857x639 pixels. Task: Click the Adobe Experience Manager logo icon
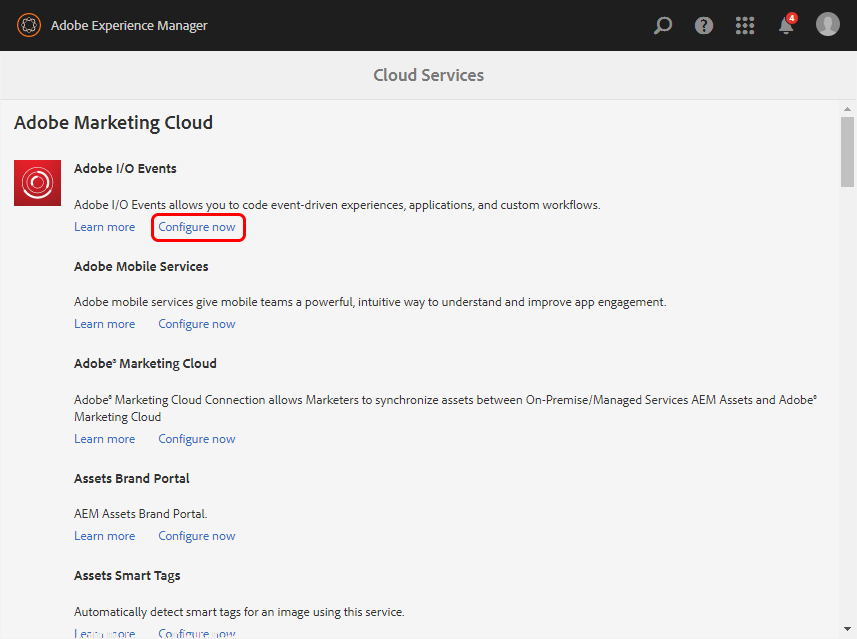coord(29,25)
